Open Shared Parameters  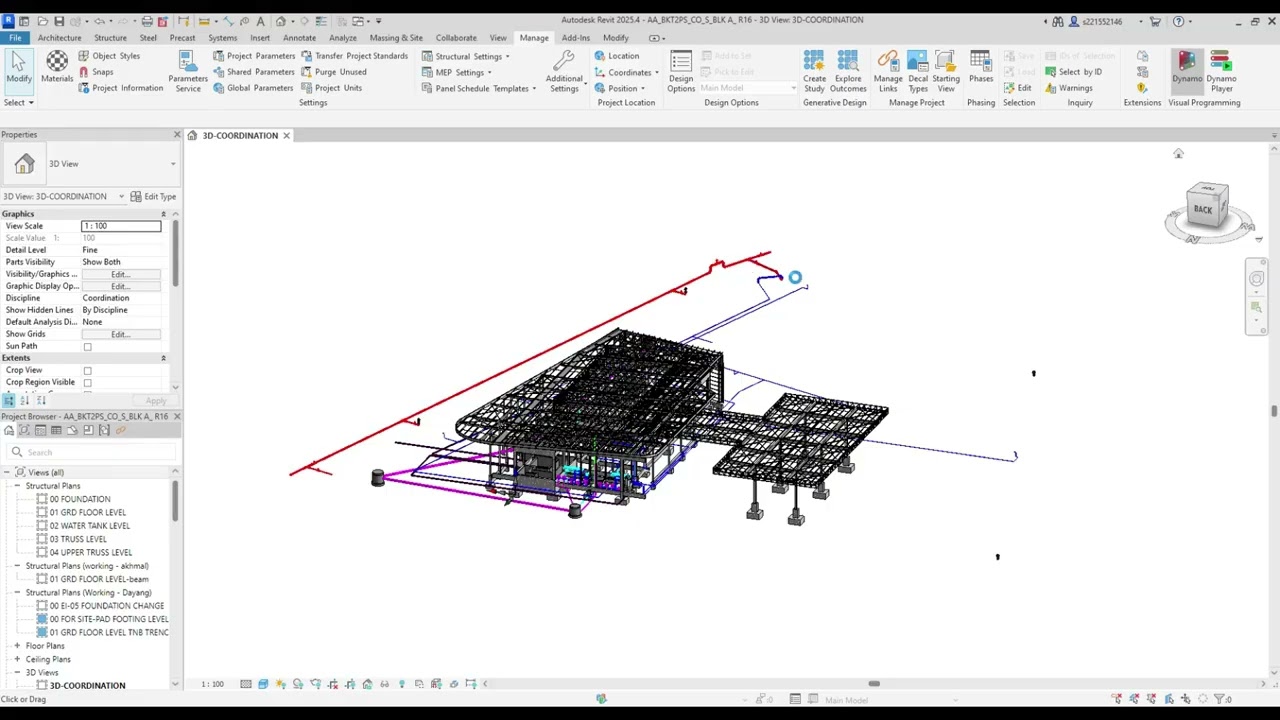[254, 72]
